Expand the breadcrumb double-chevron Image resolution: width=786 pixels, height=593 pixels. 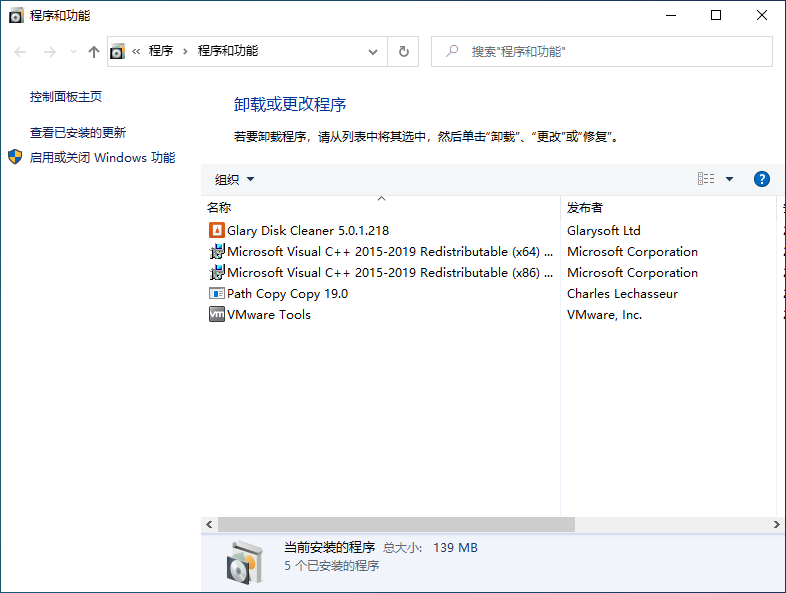[x=136, y=51]
